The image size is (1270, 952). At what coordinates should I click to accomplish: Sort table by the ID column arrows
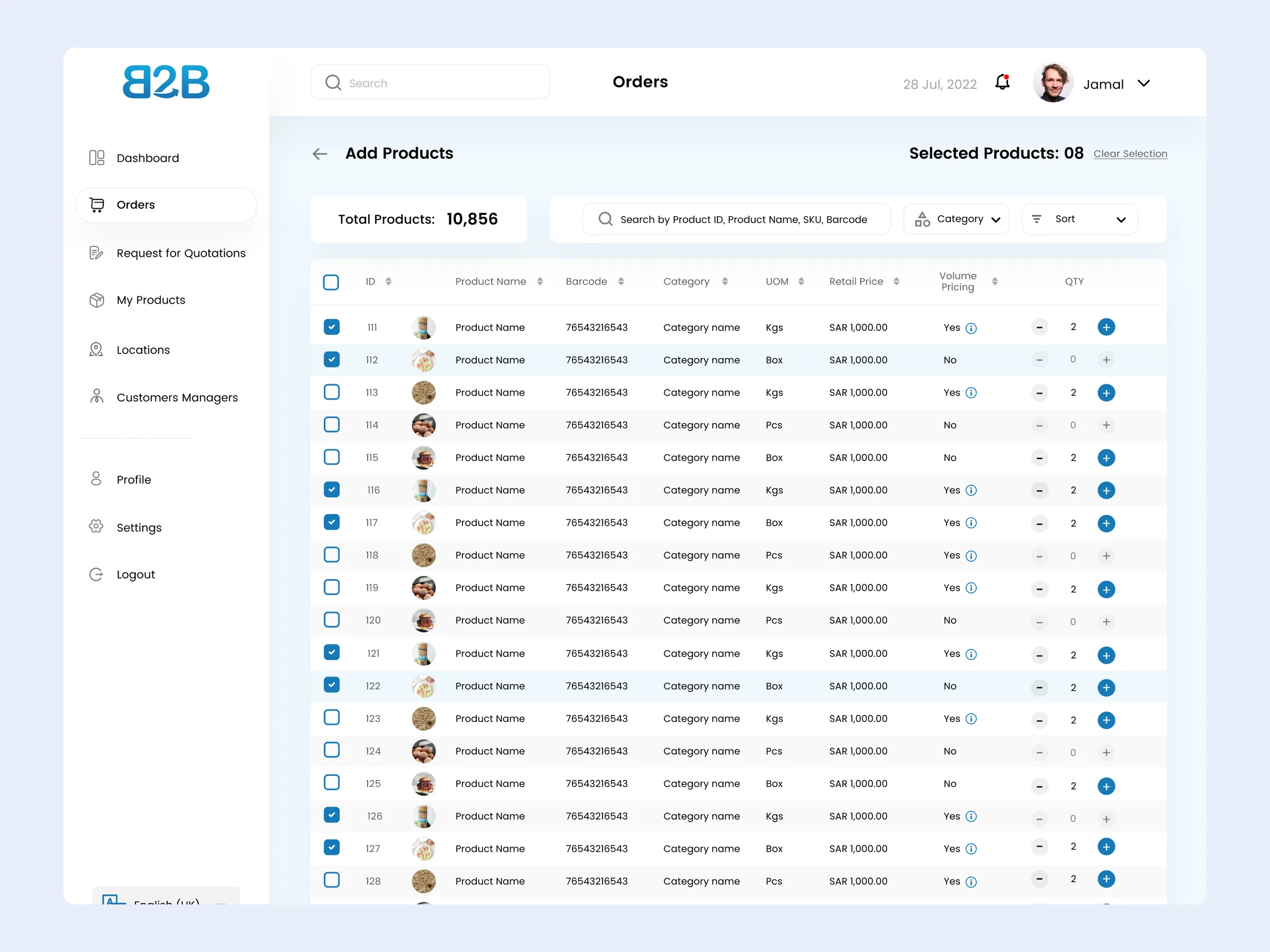click(389, 281)
